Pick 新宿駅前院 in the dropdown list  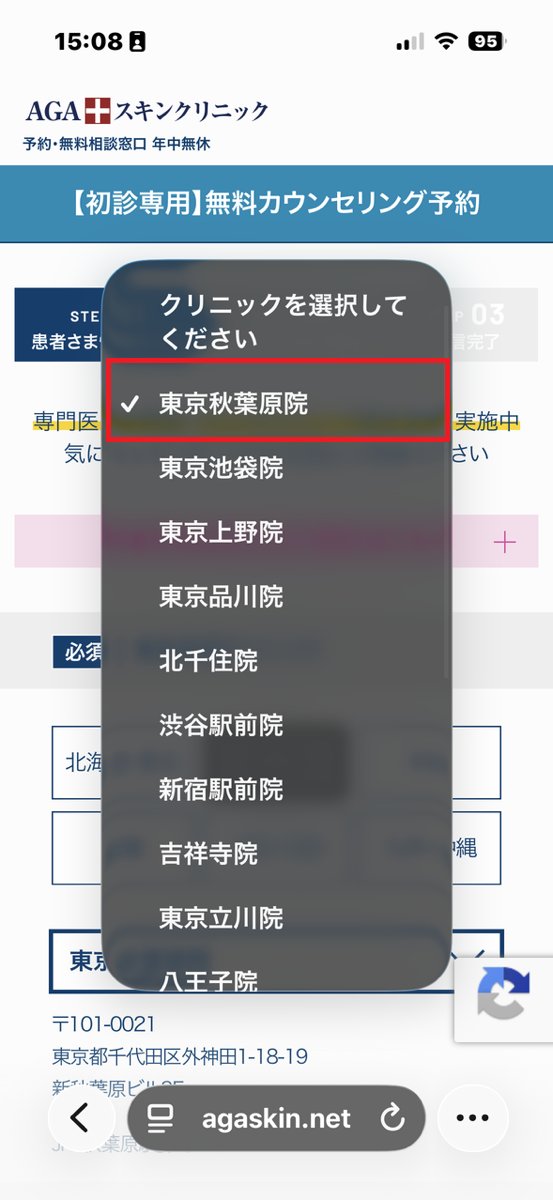click(277, 789)
